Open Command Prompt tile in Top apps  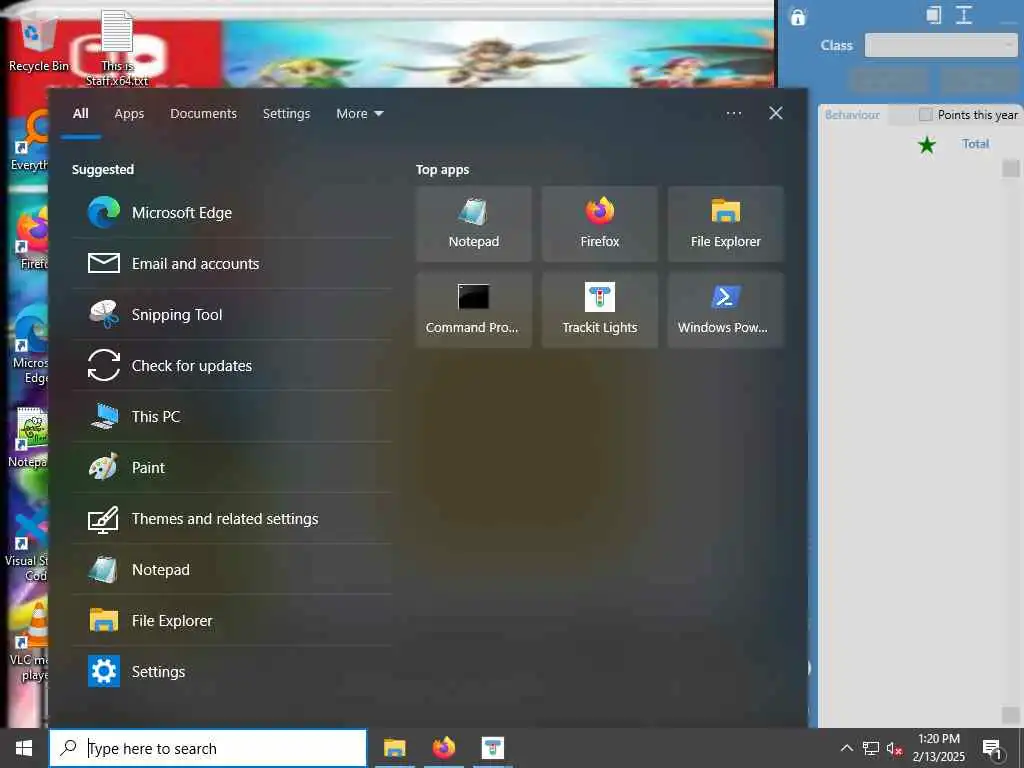tap(473, 310)
